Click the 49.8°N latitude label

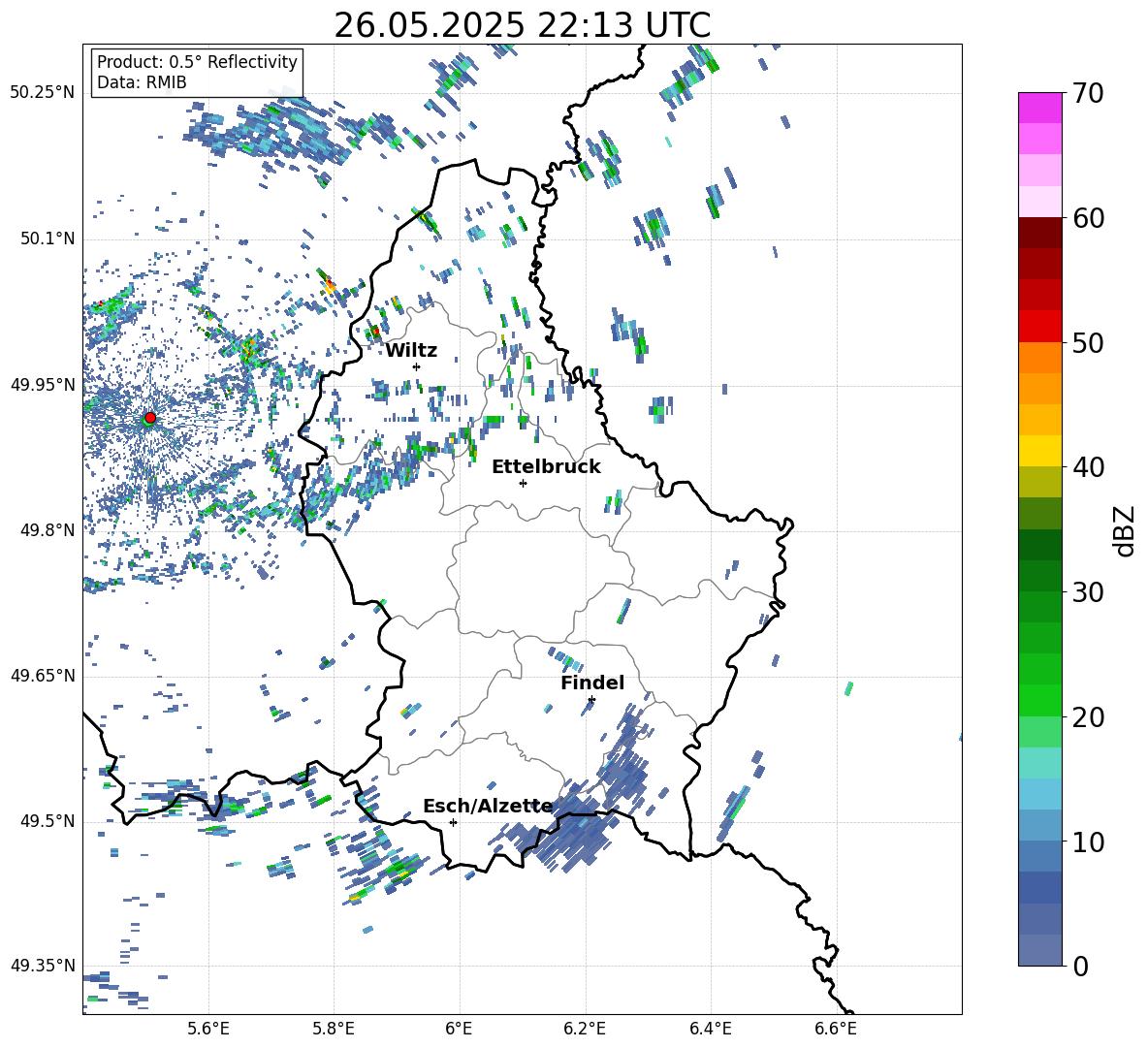coord(48,530)
